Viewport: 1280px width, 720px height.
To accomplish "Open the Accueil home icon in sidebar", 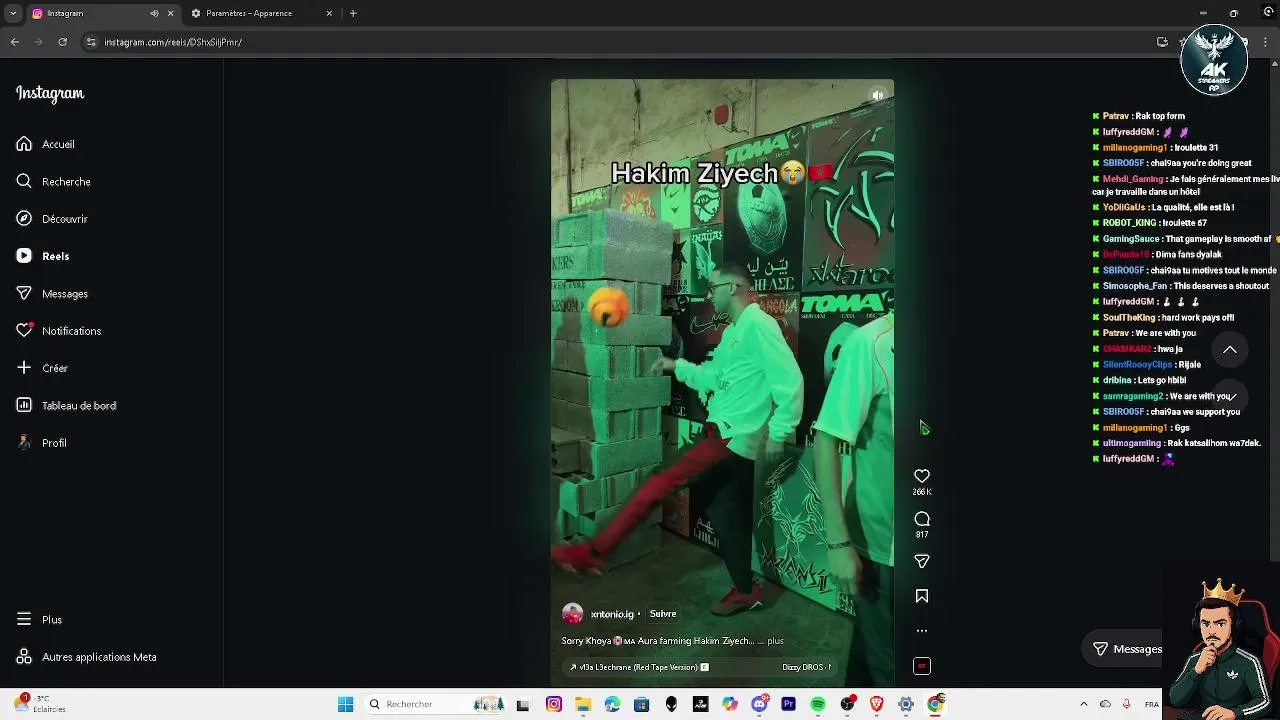I will [24, 144].
